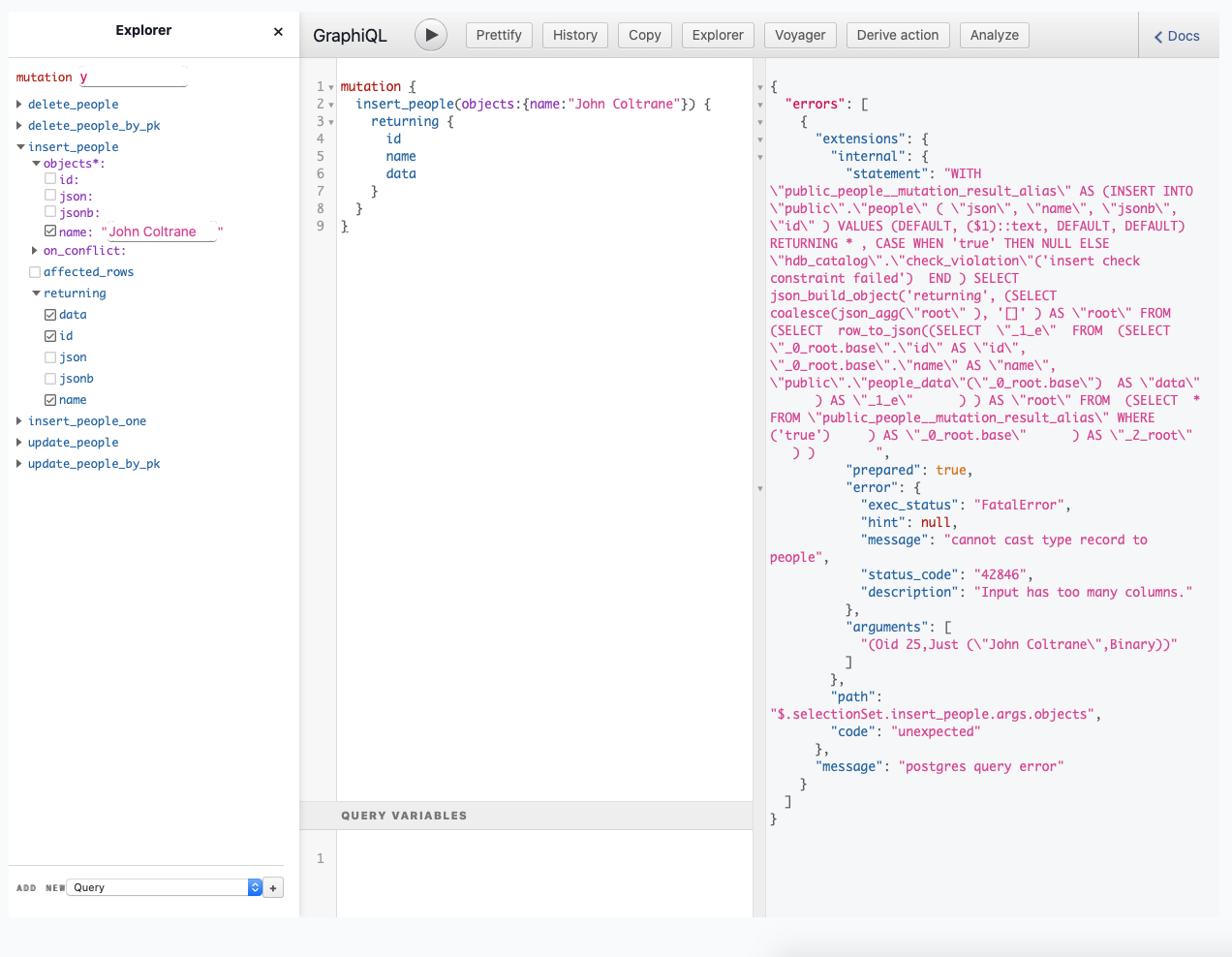This screenshot has width=1232, height=957.
Task: Enable the affected_rows checkbox
Action: (35, 272)
